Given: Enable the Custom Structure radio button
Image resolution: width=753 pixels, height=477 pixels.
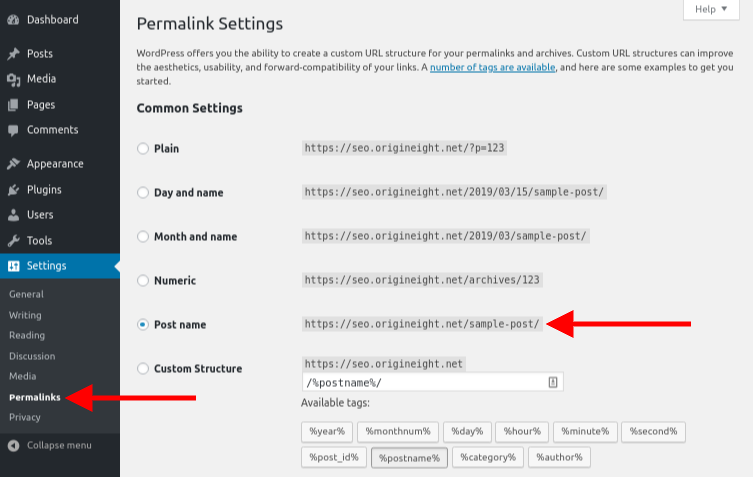Looking at the screenshot, I should tap(143, 369).
